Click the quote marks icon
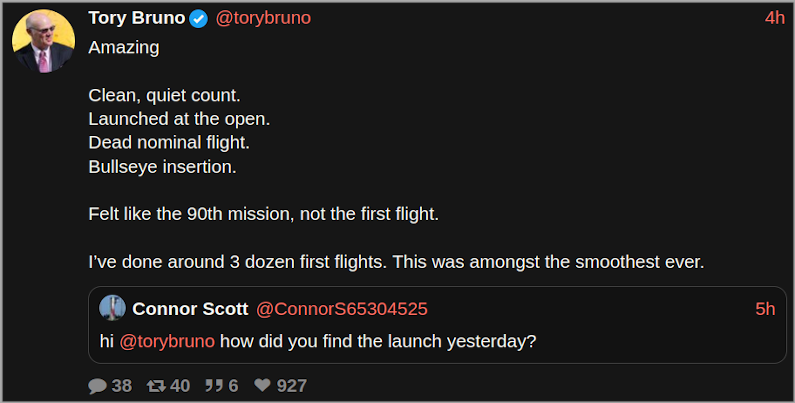The image size is (795, 403). (214, 385)
